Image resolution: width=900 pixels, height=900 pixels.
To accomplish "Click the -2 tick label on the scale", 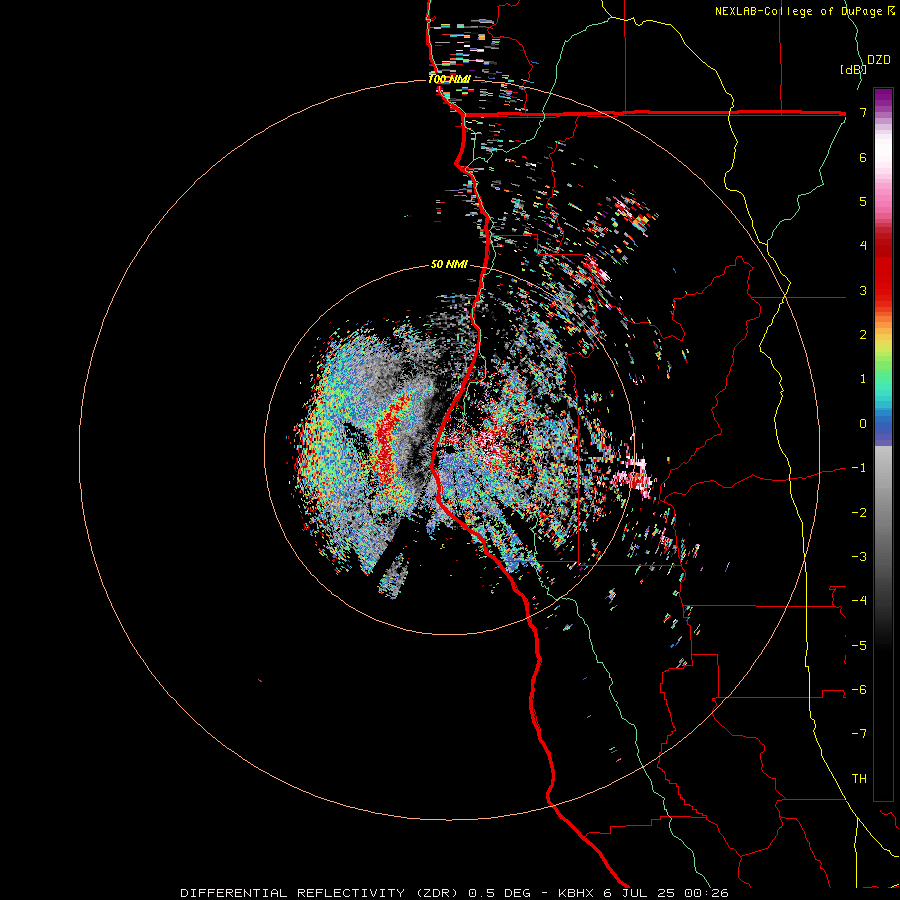I will point(859,513).
